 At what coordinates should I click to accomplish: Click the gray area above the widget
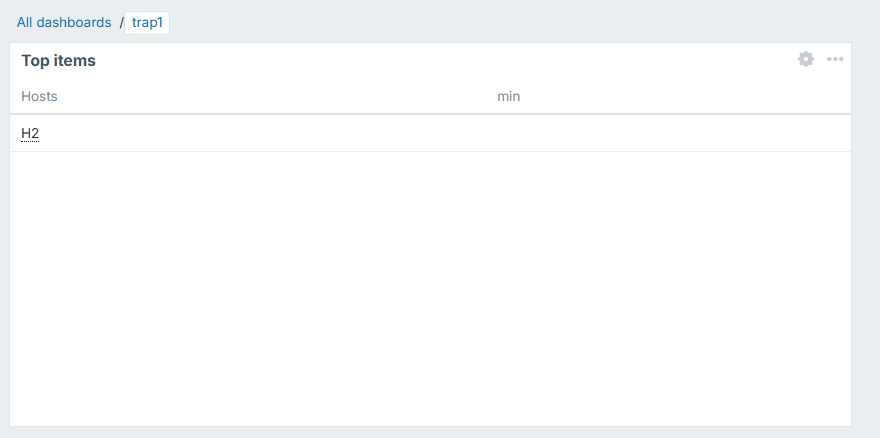500,22
